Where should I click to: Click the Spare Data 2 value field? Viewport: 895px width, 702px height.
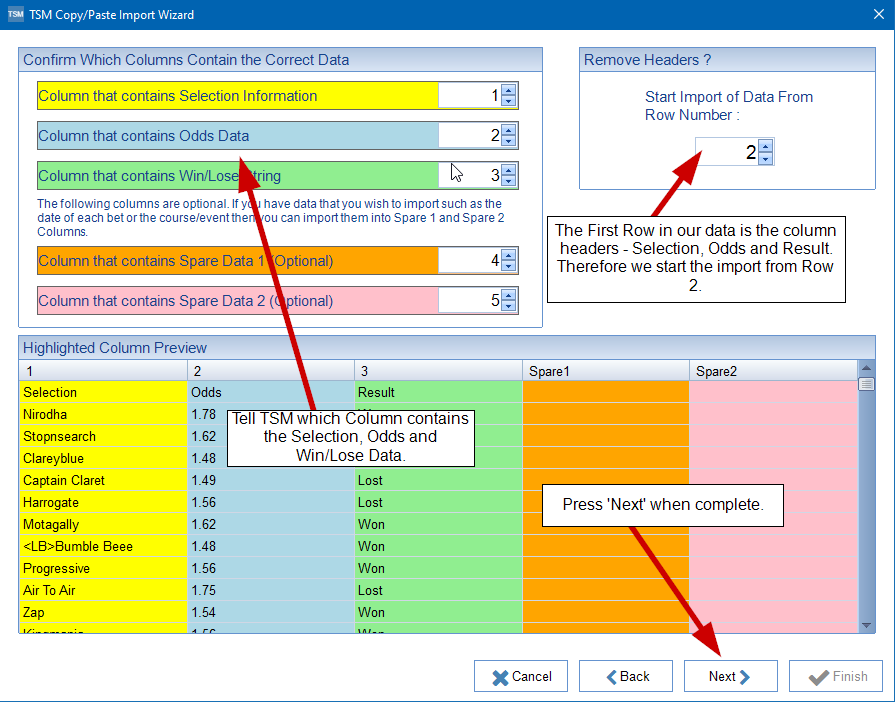point(470,301)
